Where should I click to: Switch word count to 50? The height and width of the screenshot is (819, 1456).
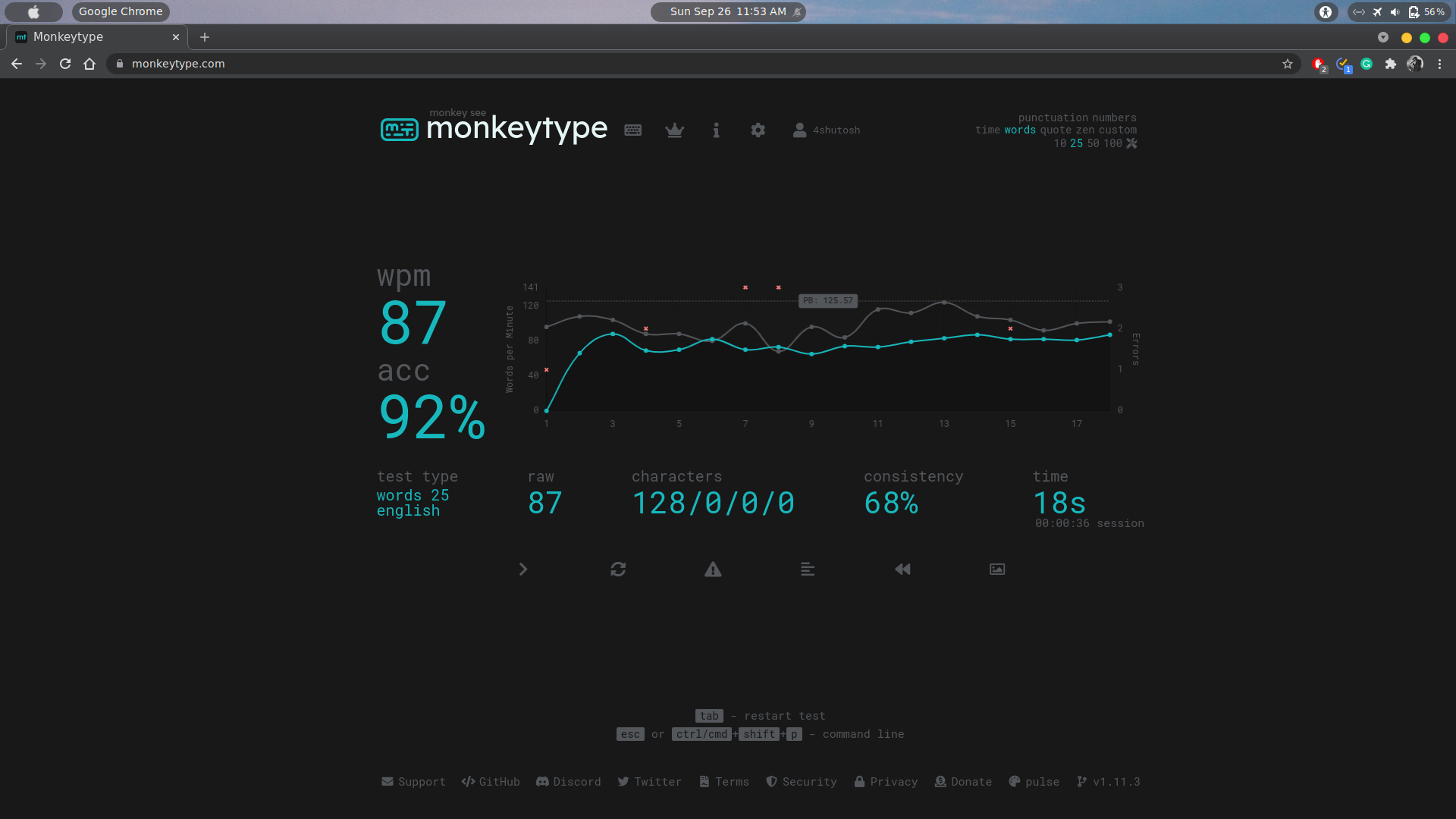[x=1094, y=143]
